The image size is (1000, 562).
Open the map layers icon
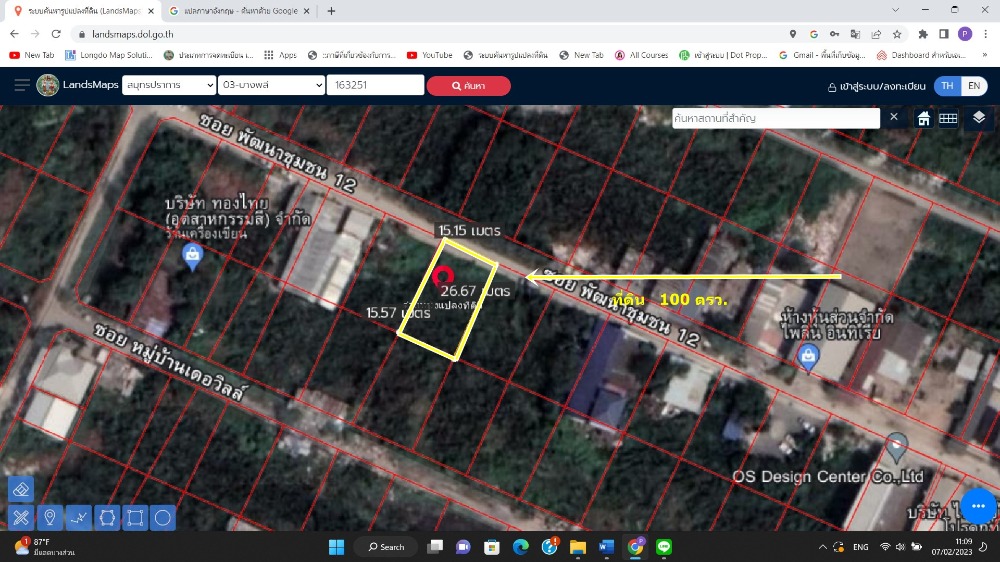[x=979, y=118]
